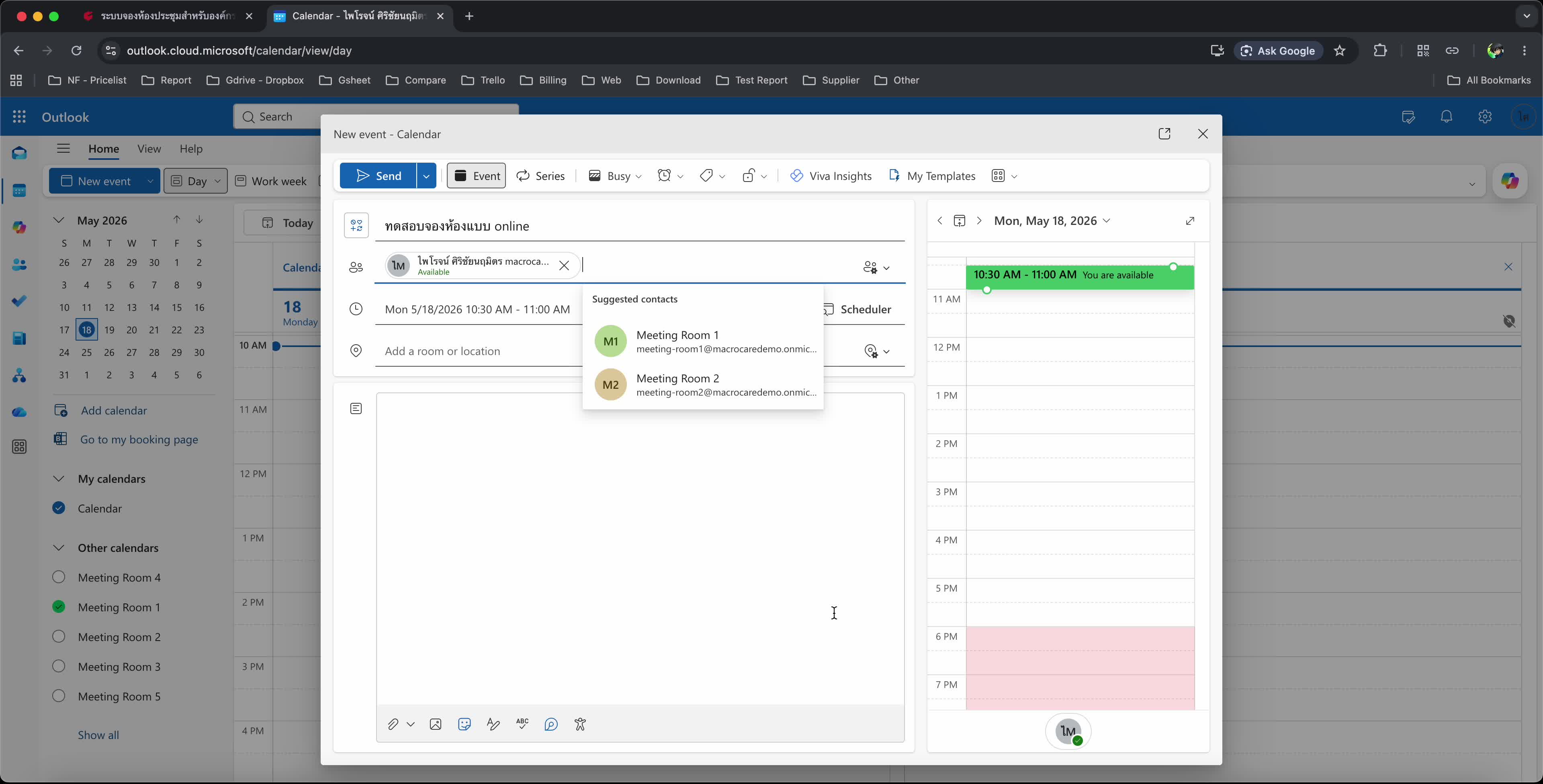Close the New event dialog

click(x=1203, y=134)
